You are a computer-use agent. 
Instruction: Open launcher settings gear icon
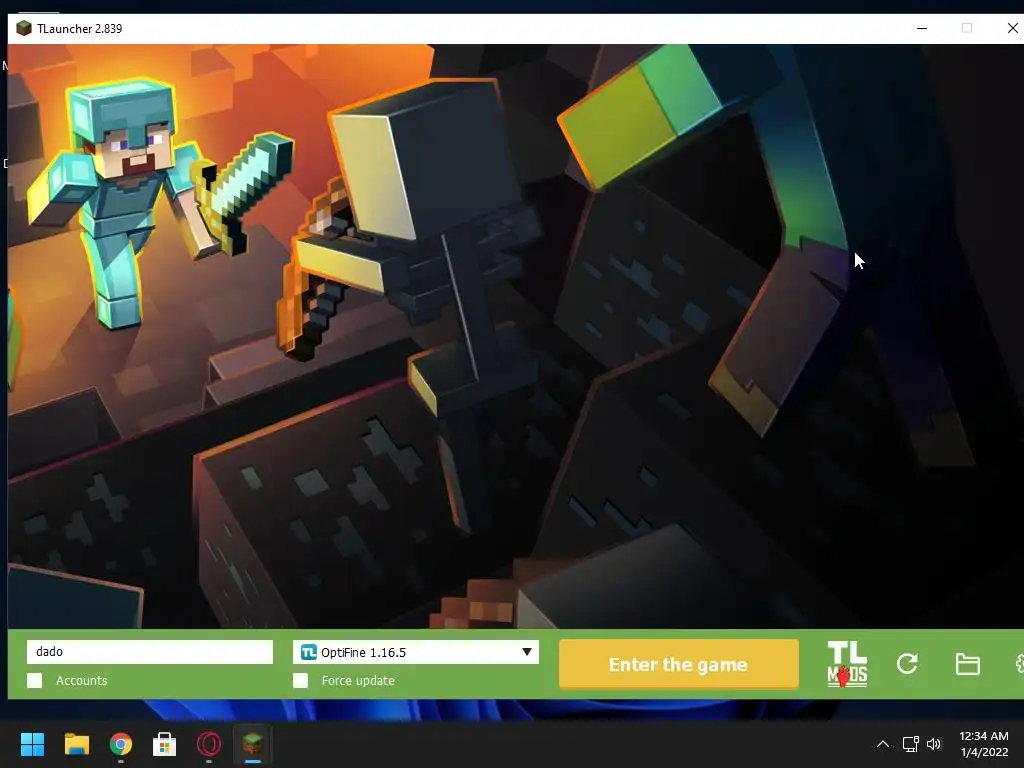pyautogui.click(x=1019, y=664)
